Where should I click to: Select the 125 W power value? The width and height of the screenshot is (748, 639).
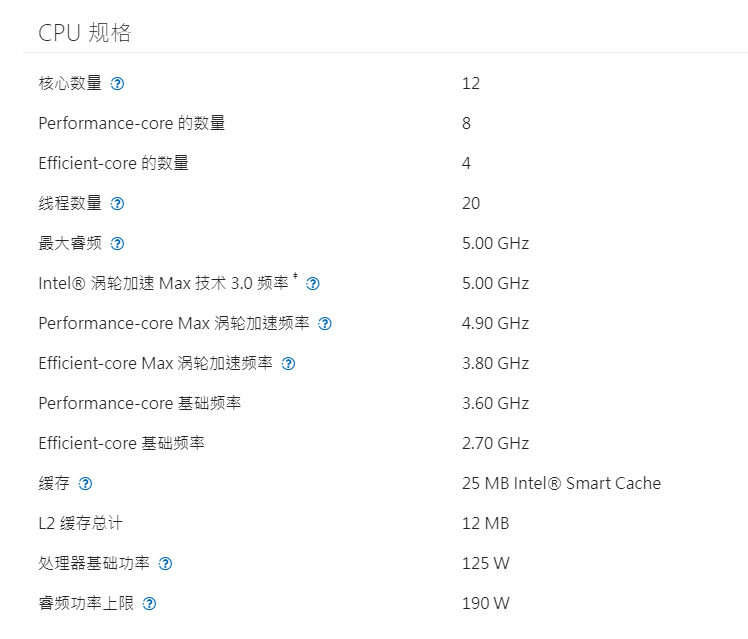[486, 564]
